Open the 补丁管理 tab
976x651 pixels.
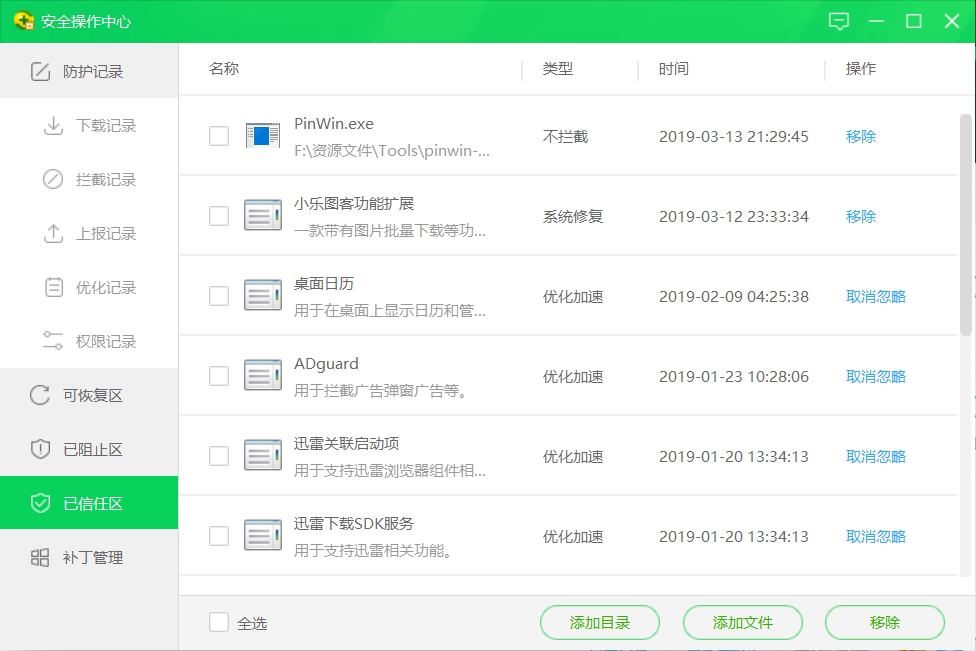point(89,557)
